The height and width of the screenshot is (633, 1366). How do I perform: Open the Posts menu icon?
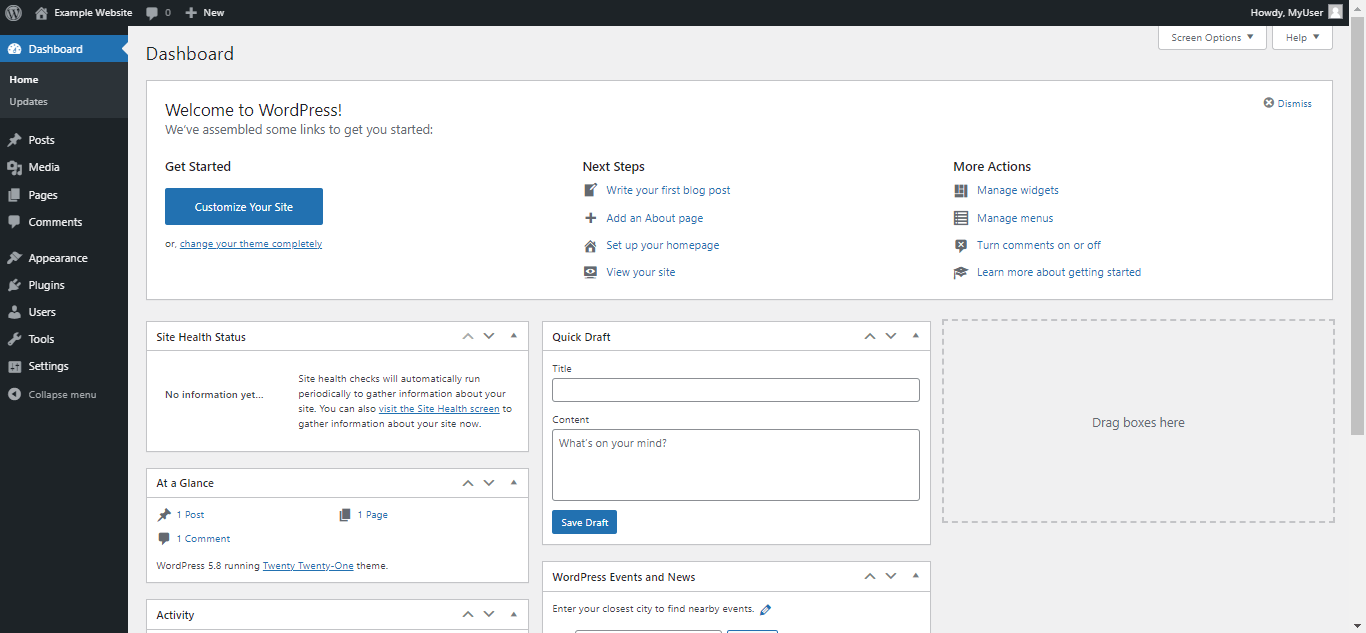tap(16, 139)
